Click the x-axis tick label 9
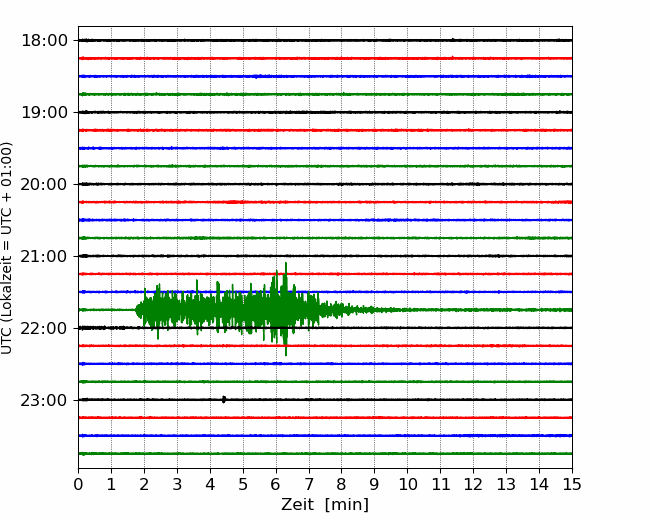 [x=375, y=484]
